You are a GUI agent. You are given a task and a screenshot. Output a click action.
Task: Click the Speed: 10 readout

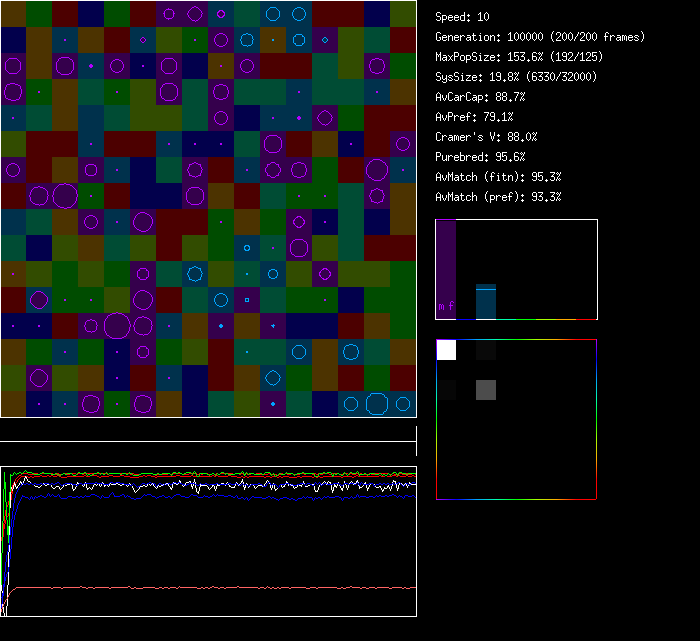[463, 17]
